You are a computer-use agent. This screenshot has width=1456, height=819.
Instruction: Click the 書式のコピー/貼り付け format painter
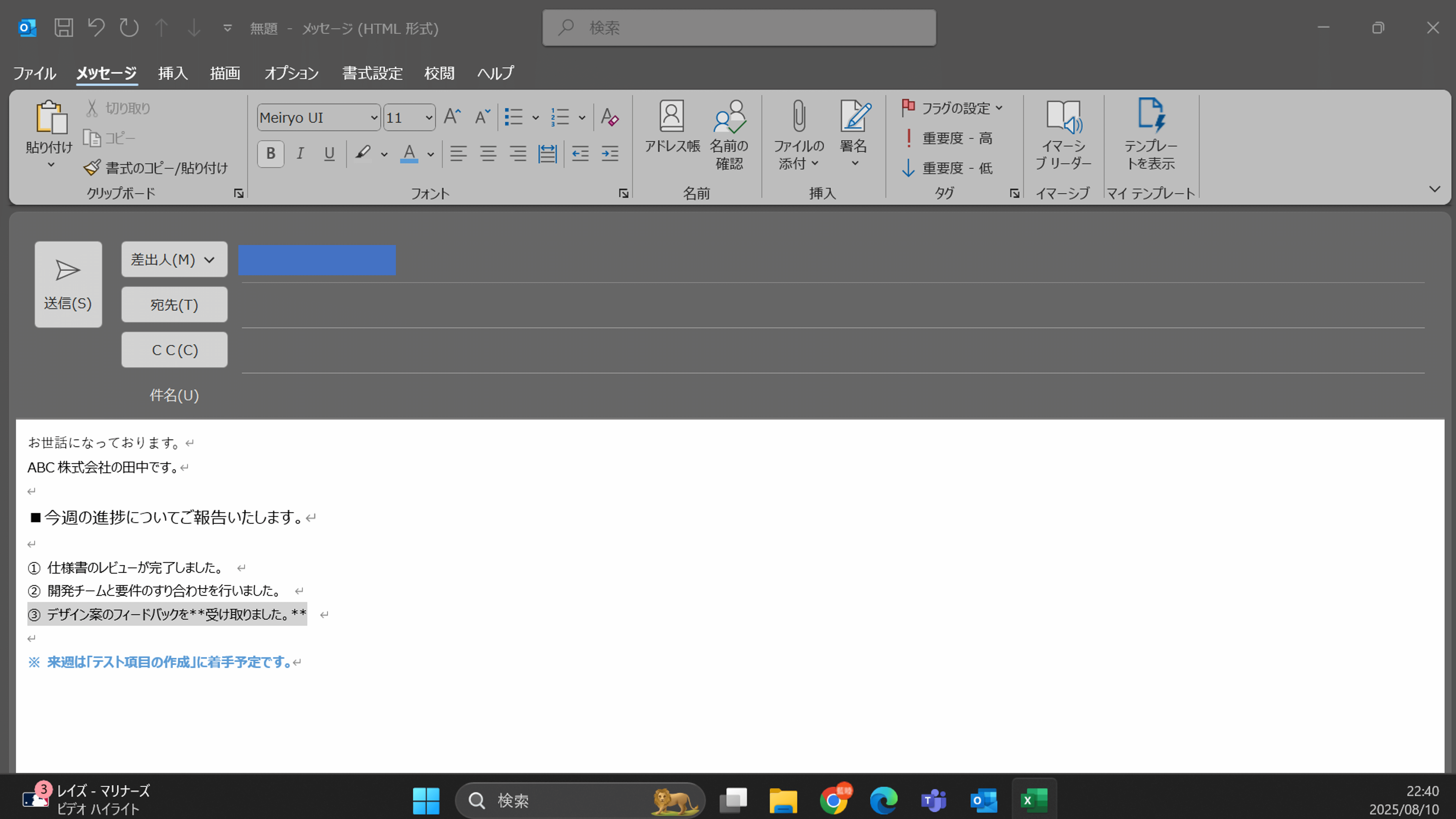coord(155,168)
